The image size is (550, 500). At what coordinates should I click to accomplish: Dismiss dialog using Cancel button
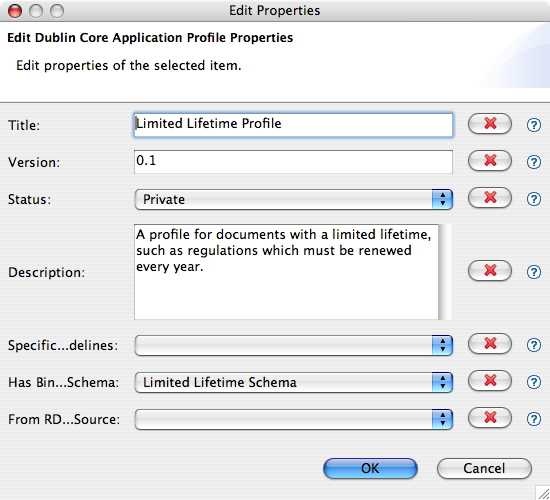pos(484,468)
